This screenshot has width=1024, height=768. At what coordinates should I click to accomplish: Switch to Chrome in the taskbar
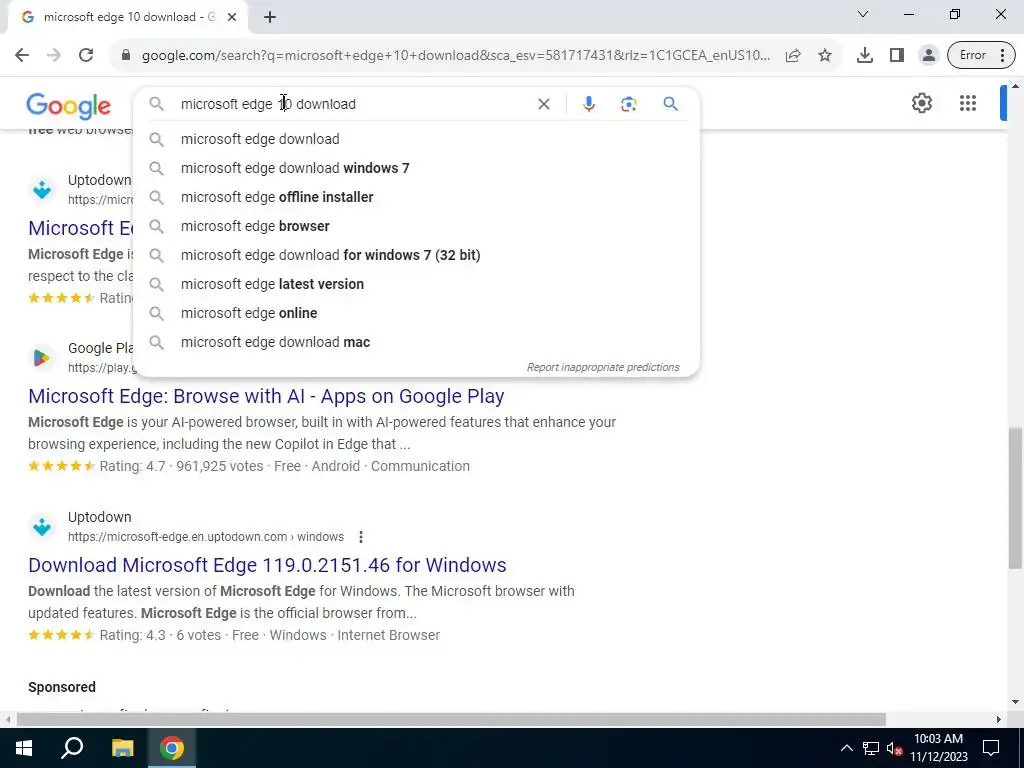pyautogui.click(x=172, y=748)
